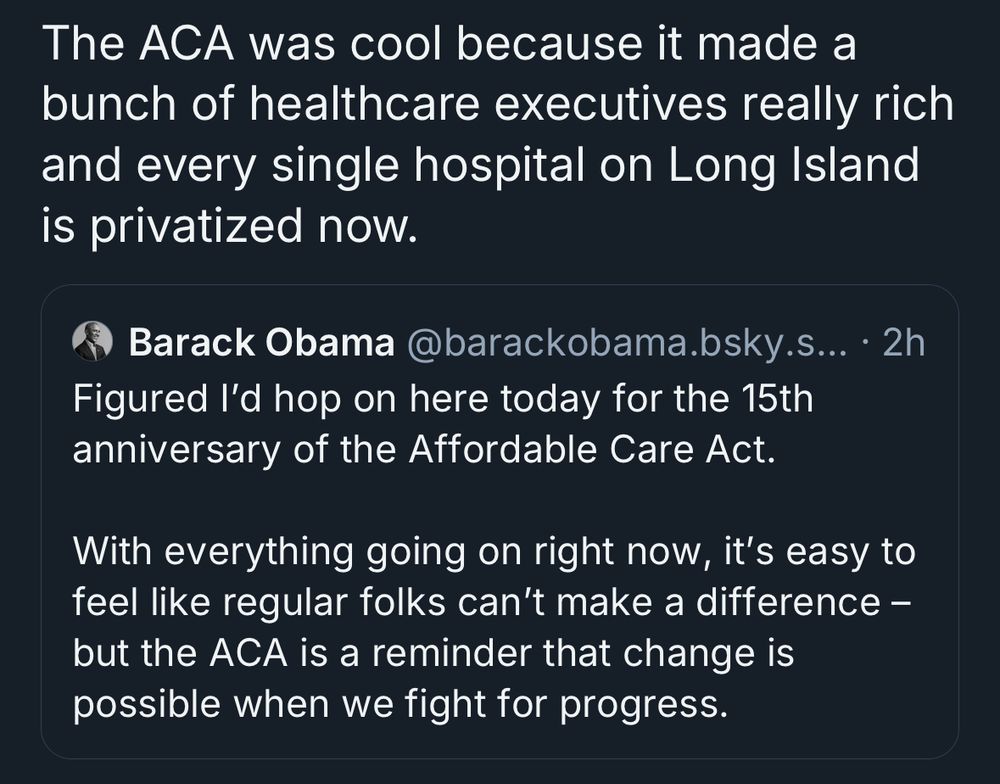The height and width of the screenshot is (784, 1000).
Task: Select the main post text about the ACA
Action: click(497, 134)
